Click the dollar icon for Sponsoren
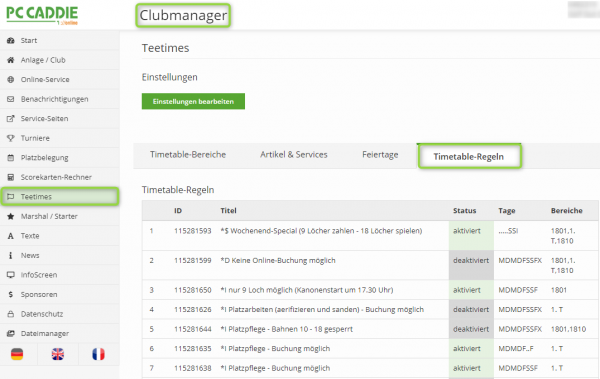Screen dimensions: 600x379 click(x=11, y=294)
